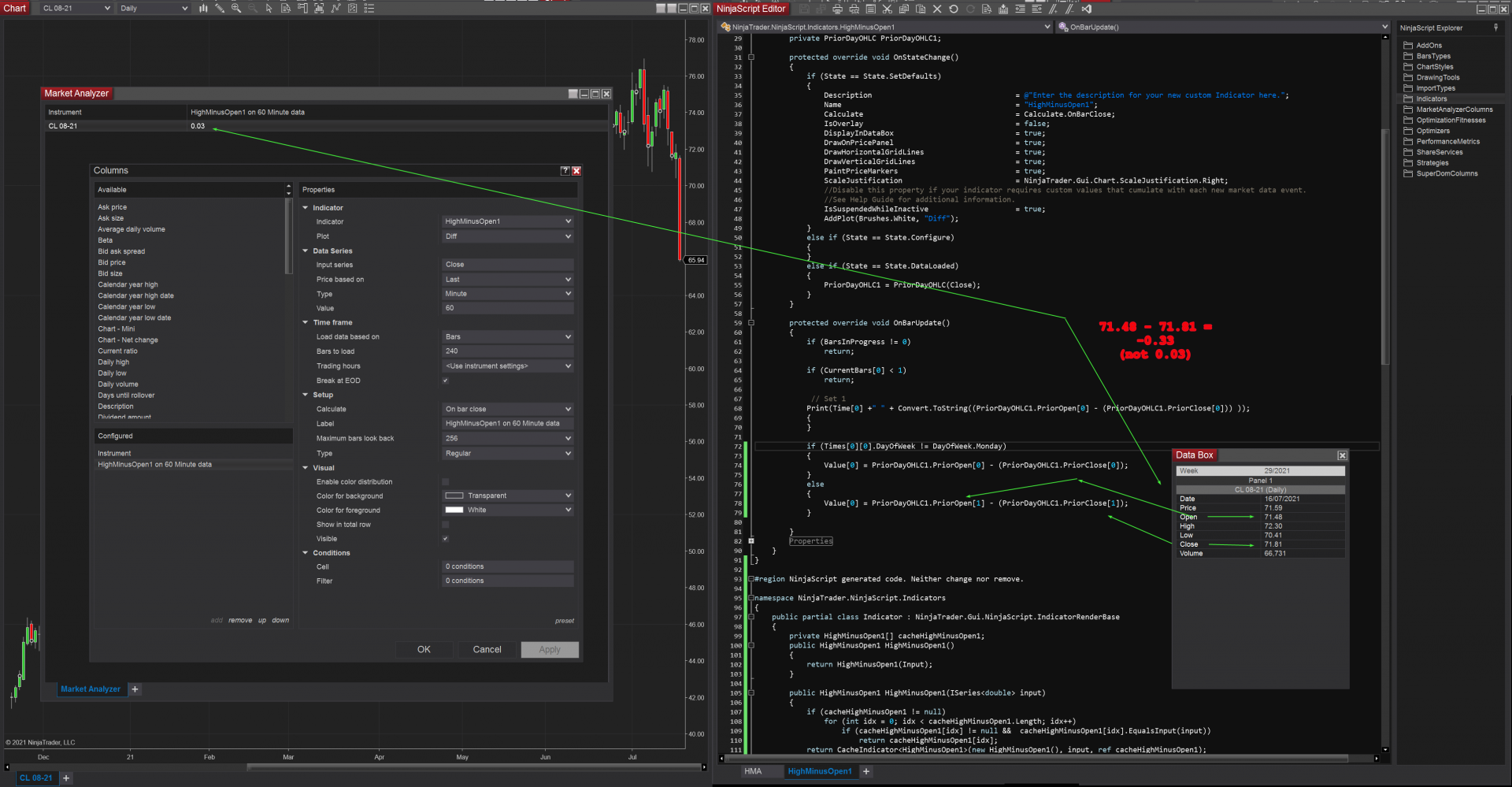Select the chart Drawing Tools pencil icon

pyautogui.click(x=220, y=9)
